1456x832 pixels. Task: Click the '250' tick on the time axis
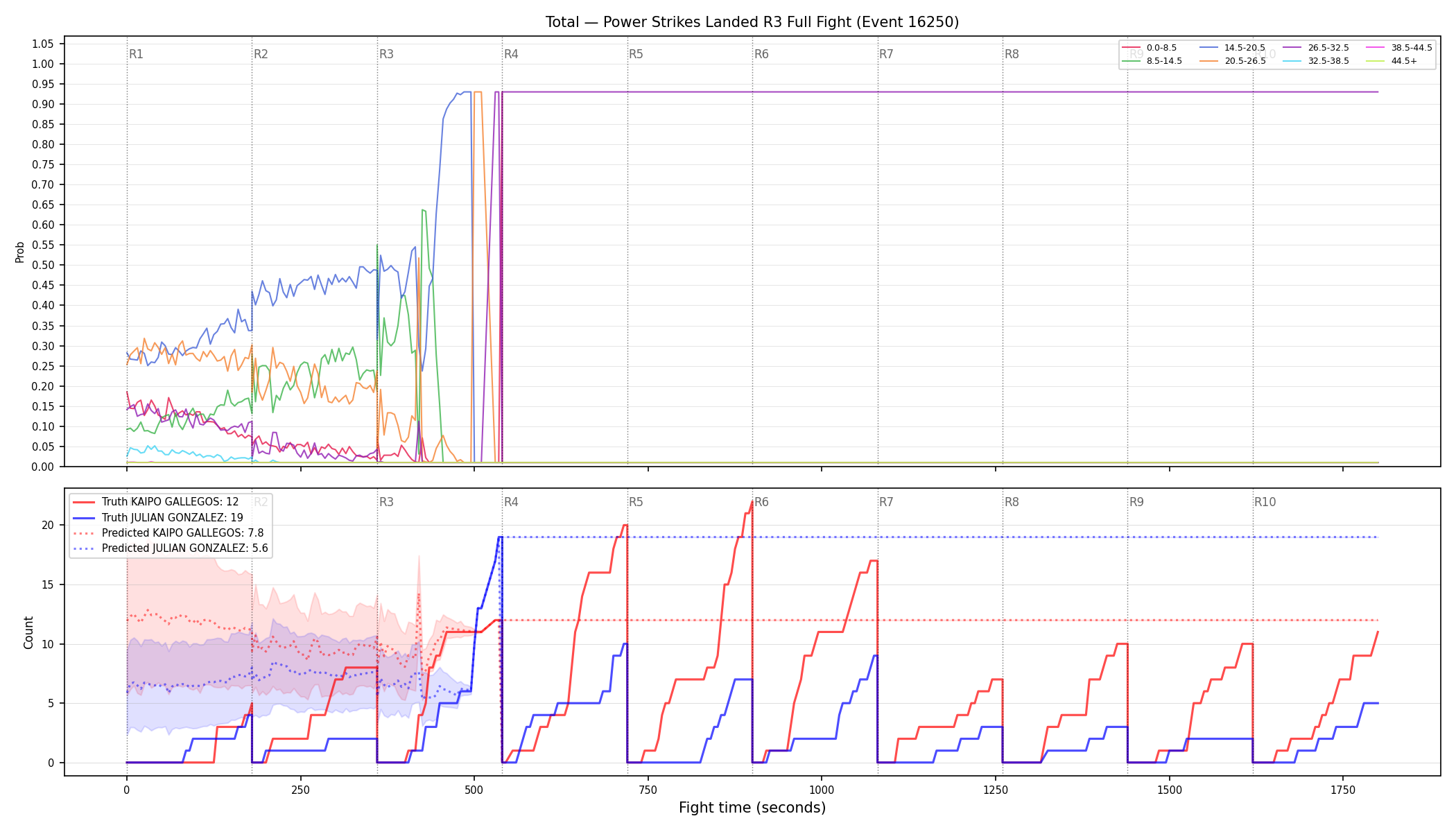click(300, 790)
